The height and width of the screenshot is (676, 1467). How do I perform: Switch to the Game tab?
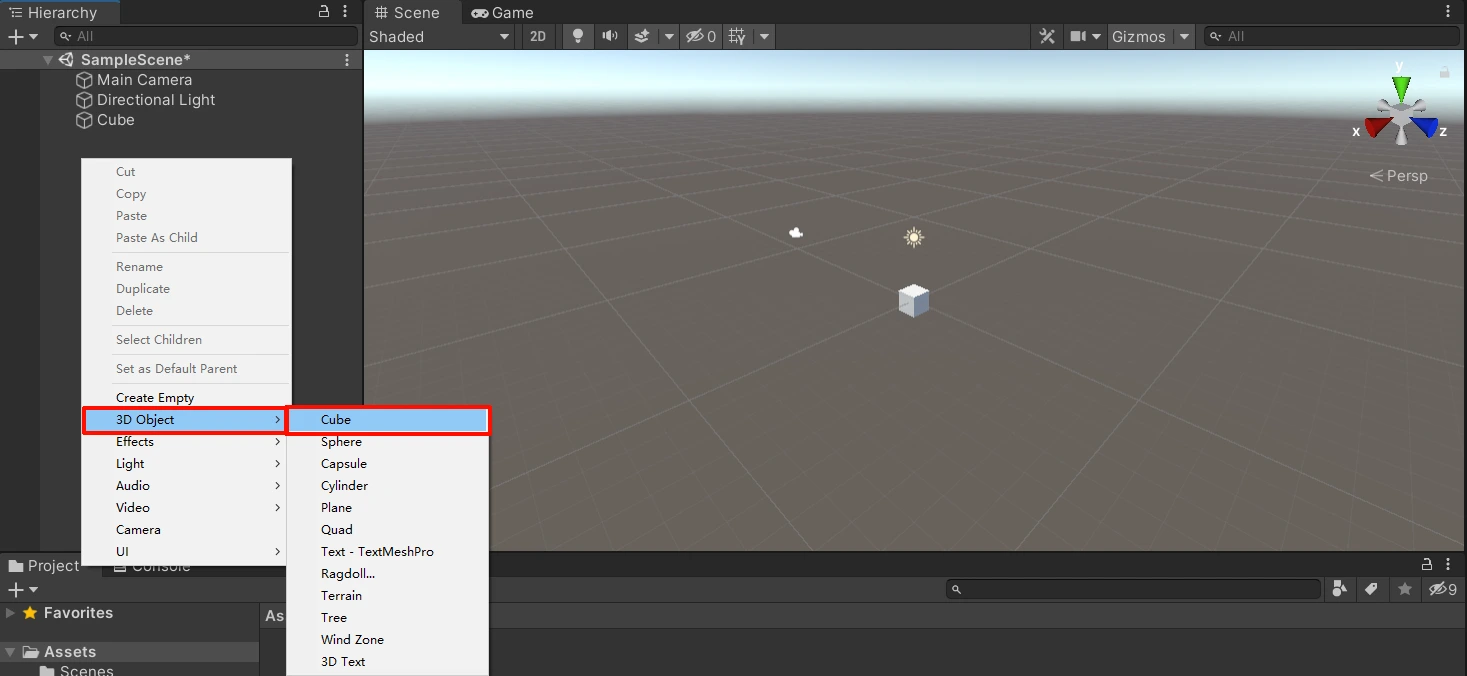click(502, 13)
